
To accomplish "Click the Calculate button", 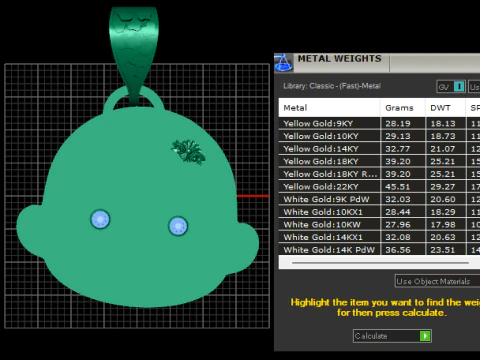I will pos(392,336).
